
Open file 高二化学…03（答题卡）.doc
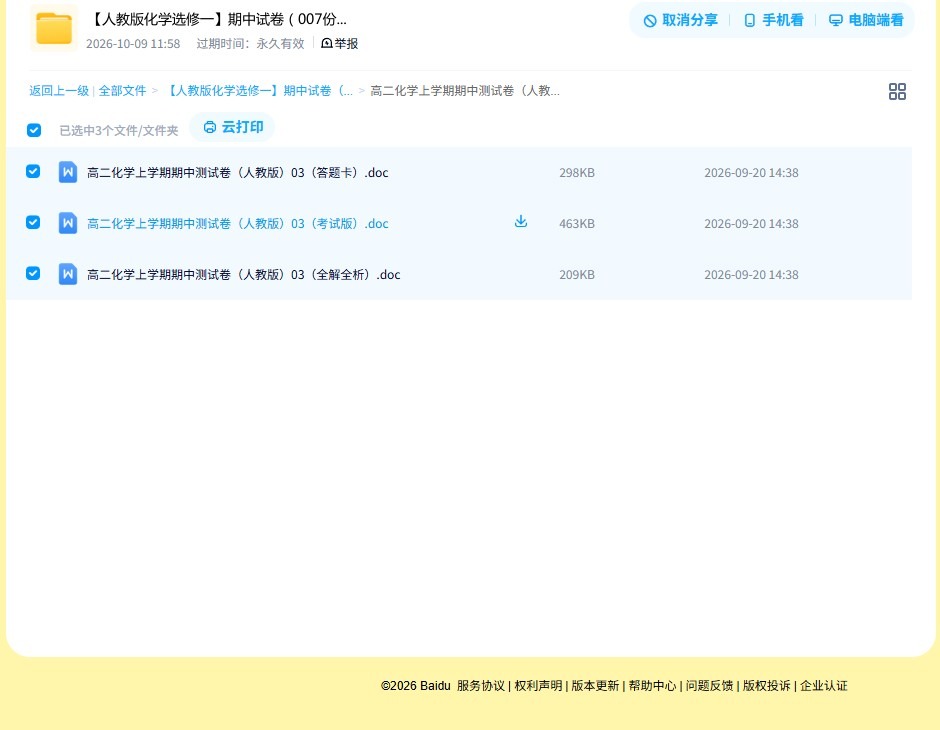pos(237,173)
